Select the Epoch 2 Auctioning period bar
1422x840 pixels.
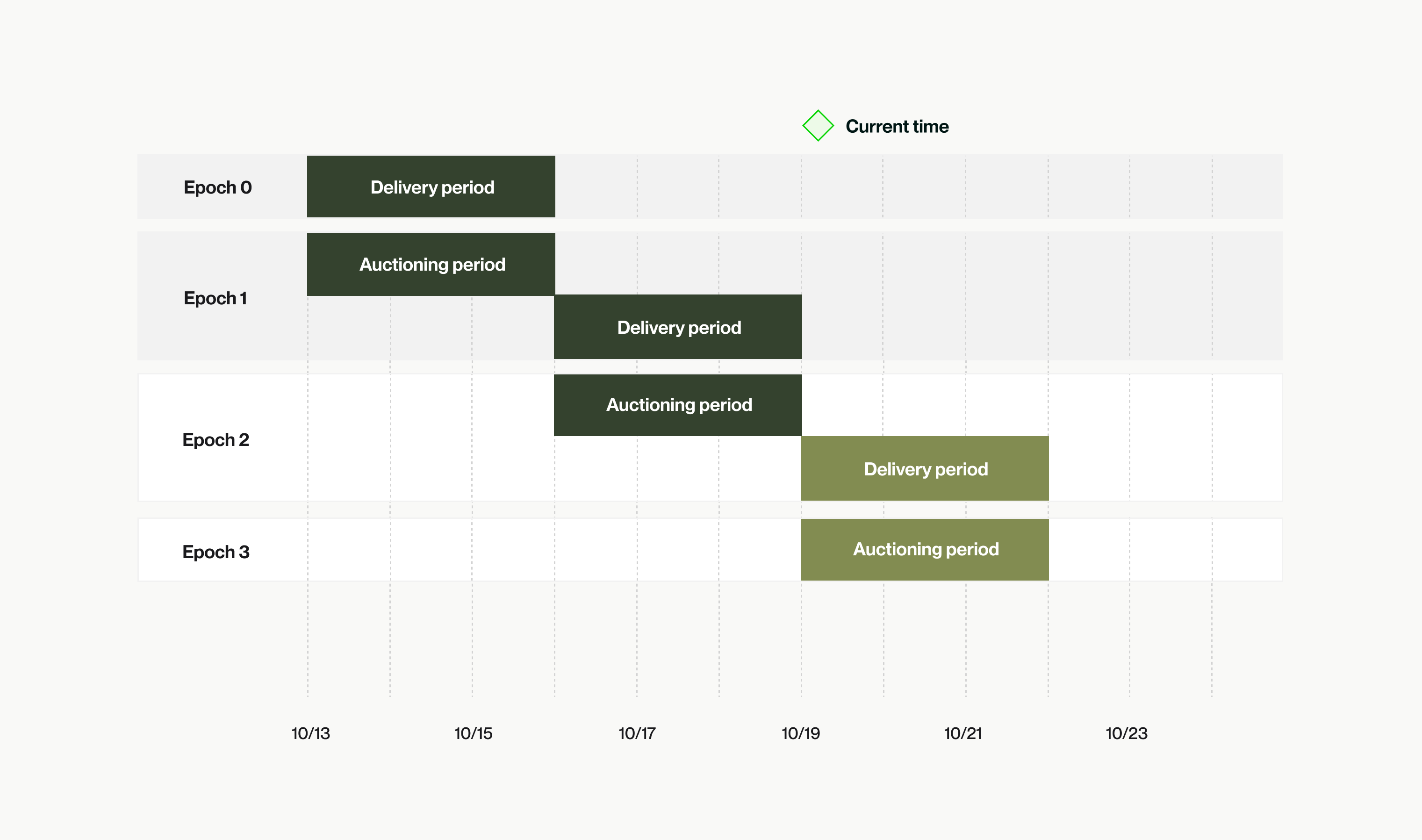point(678,405)
